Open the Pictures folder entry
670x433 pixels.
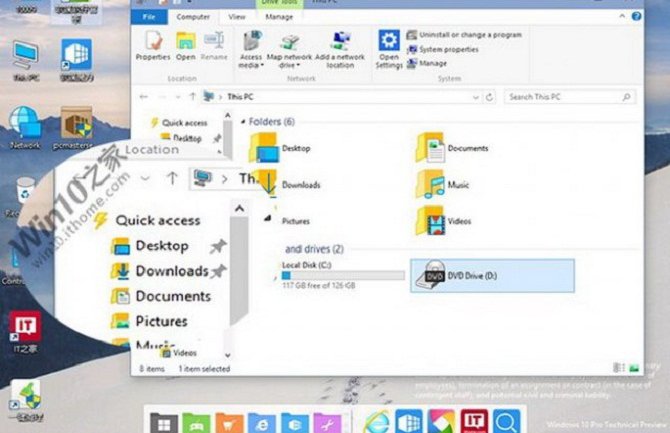pyautogui.click(x=296, y=221)
